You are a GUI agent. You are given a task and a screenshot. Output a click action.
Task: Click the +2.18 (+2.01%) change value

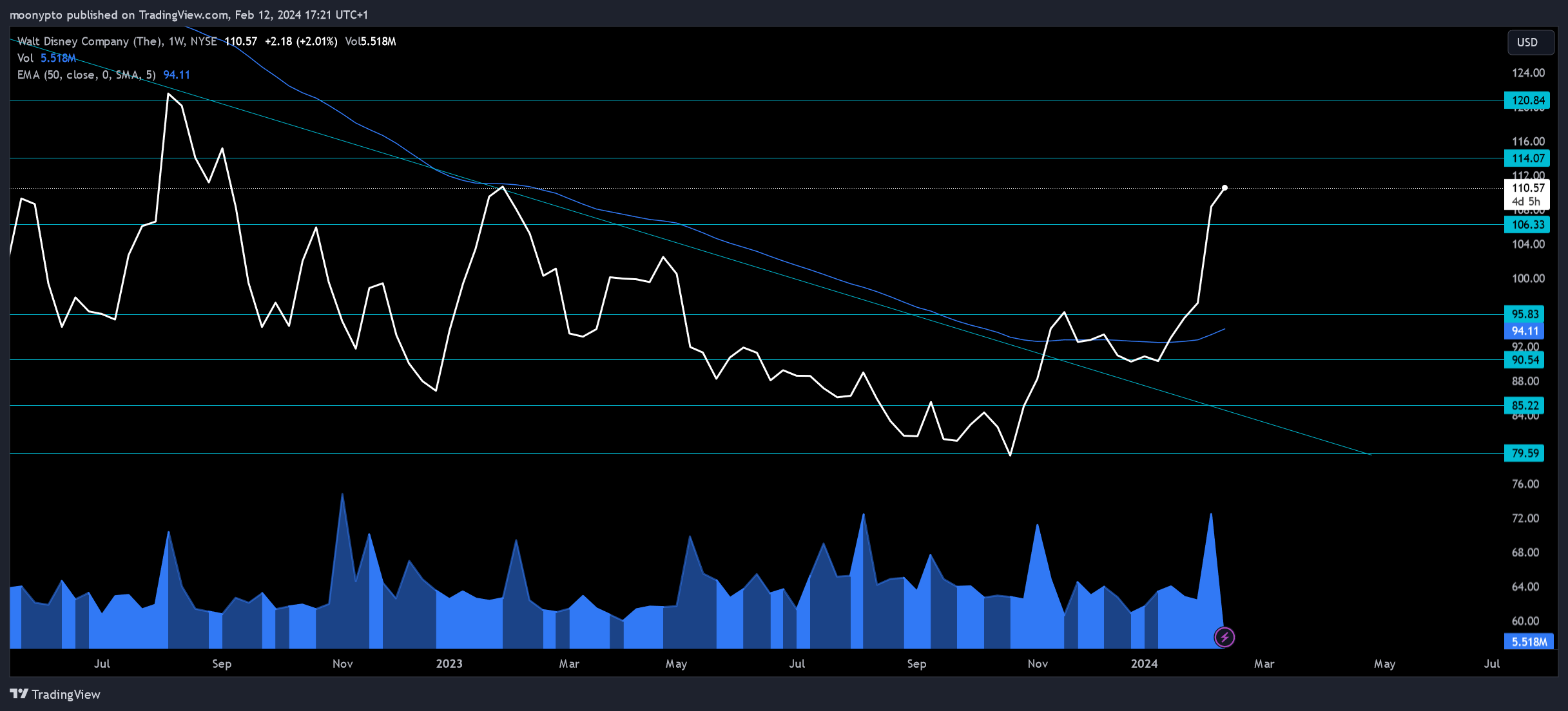[301, 41]
